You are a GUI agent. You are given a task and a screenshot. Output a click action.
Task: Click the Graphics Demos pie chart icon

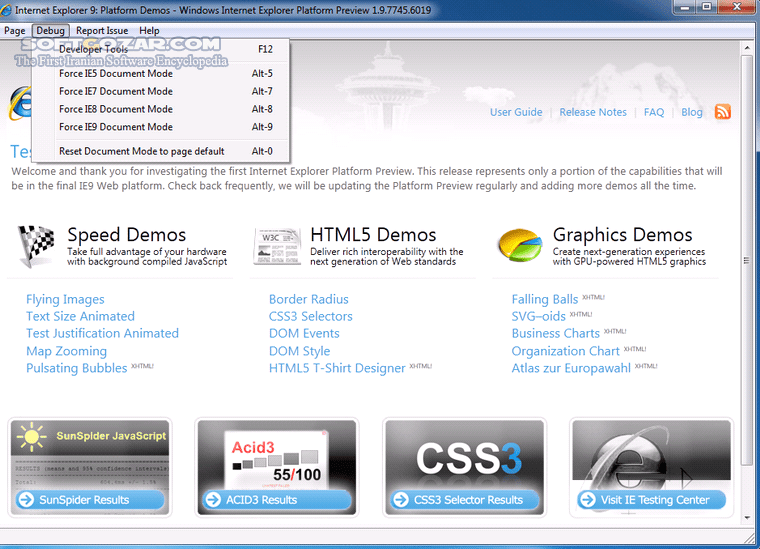(x=520, y=245)
